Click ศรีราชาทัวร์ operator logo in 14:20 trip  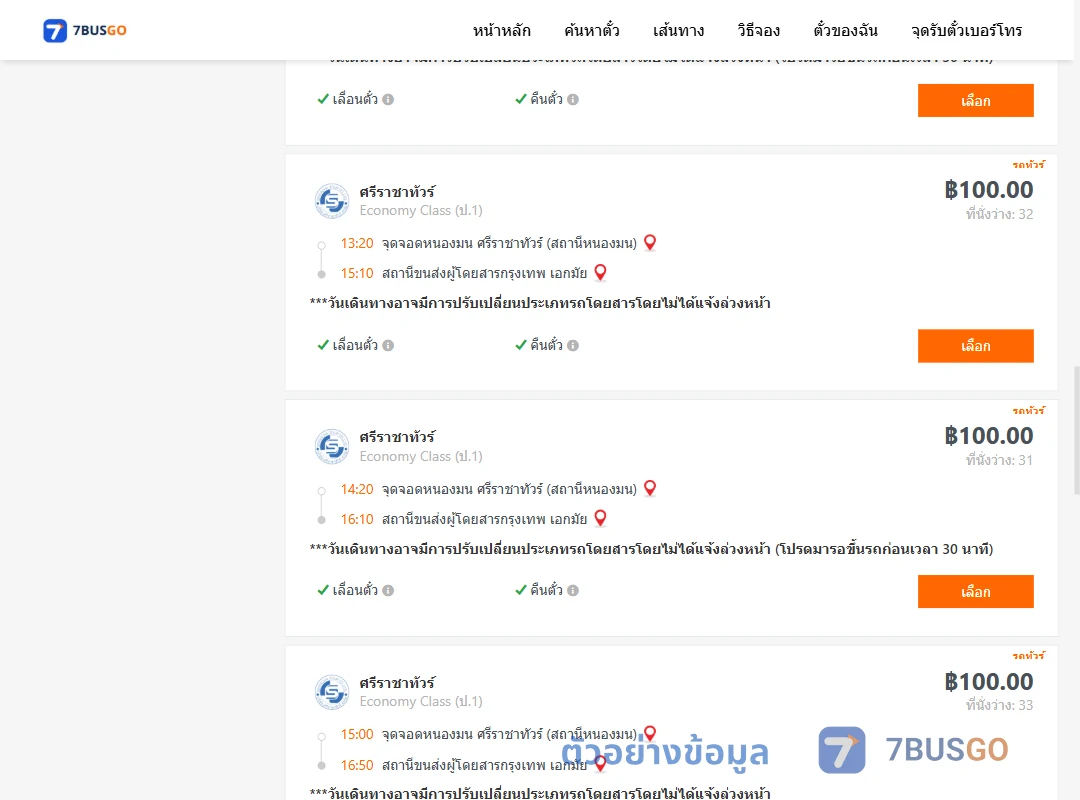[332, 447]
